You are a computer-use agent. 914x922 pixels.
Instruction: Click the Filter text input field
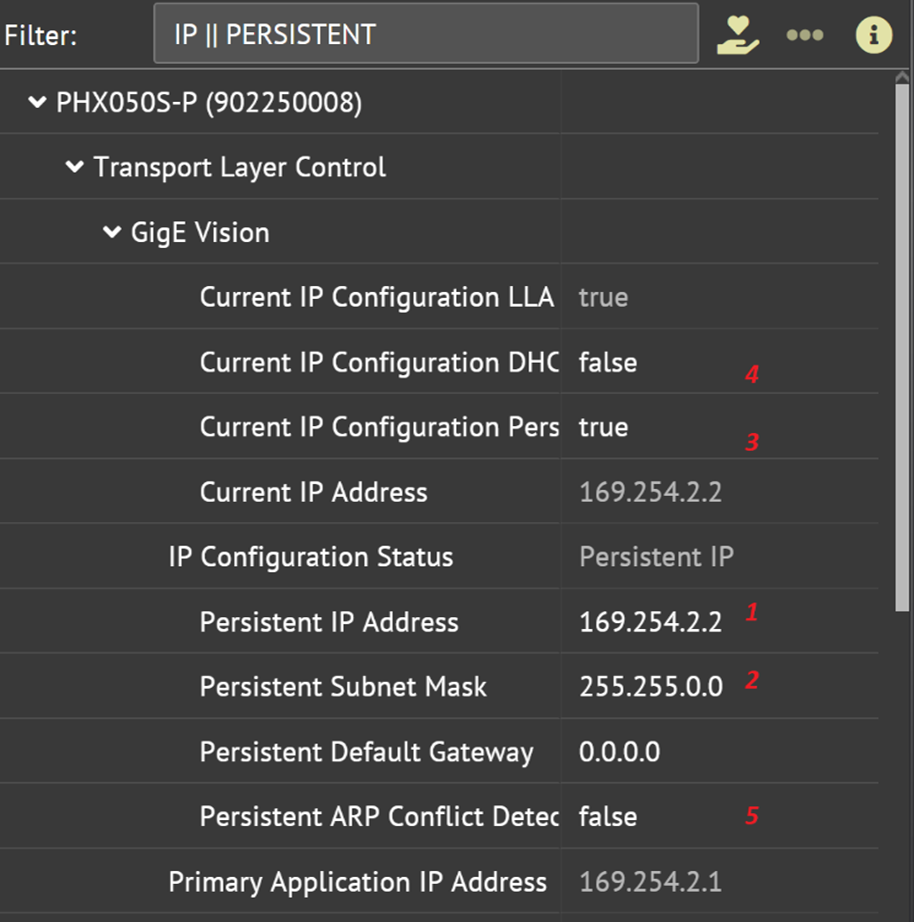point(425,35)
